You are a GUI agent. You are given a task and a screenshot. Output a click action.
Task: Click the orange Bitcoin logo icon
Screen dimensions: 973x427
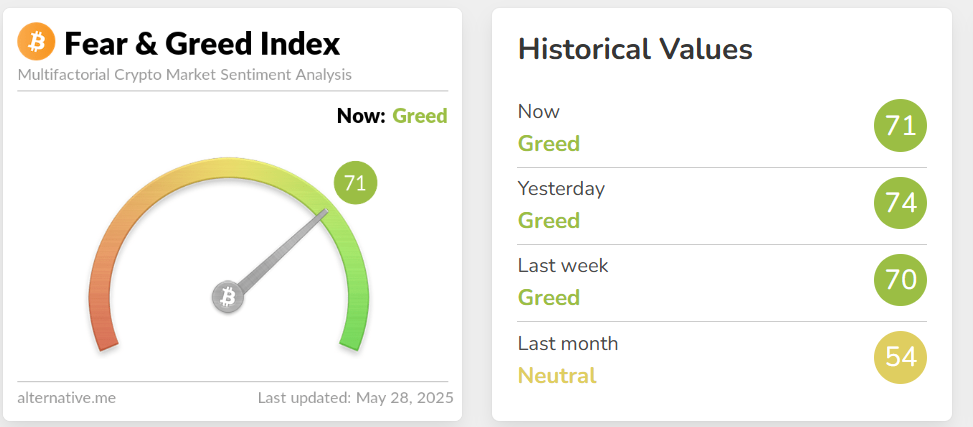(x=38, y=42)
